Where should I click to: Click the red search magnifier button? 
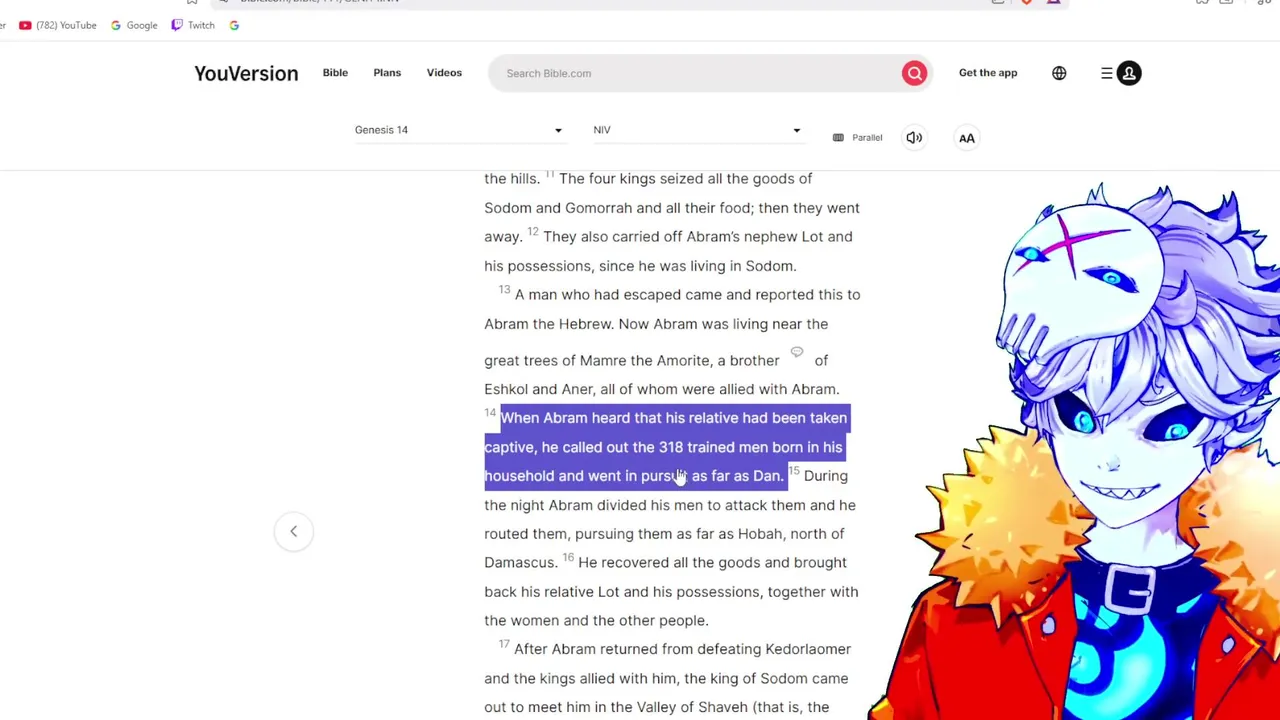point(914,73)
